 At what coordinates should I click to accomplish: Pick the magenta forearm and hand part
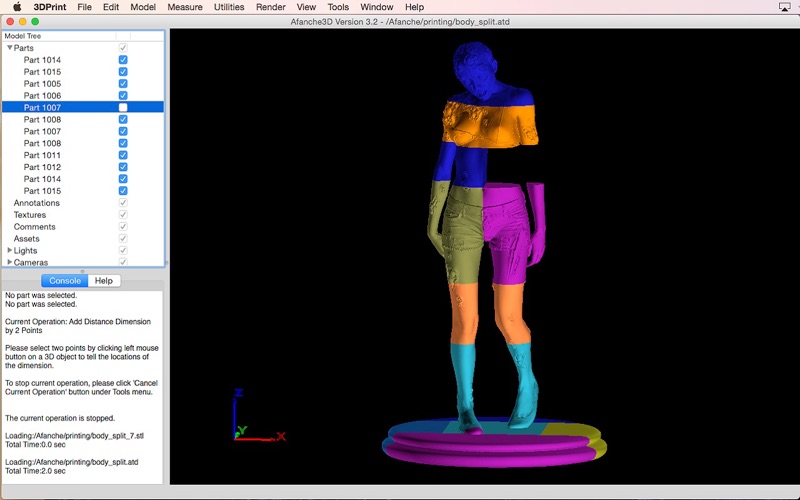(x=536, y=222)
